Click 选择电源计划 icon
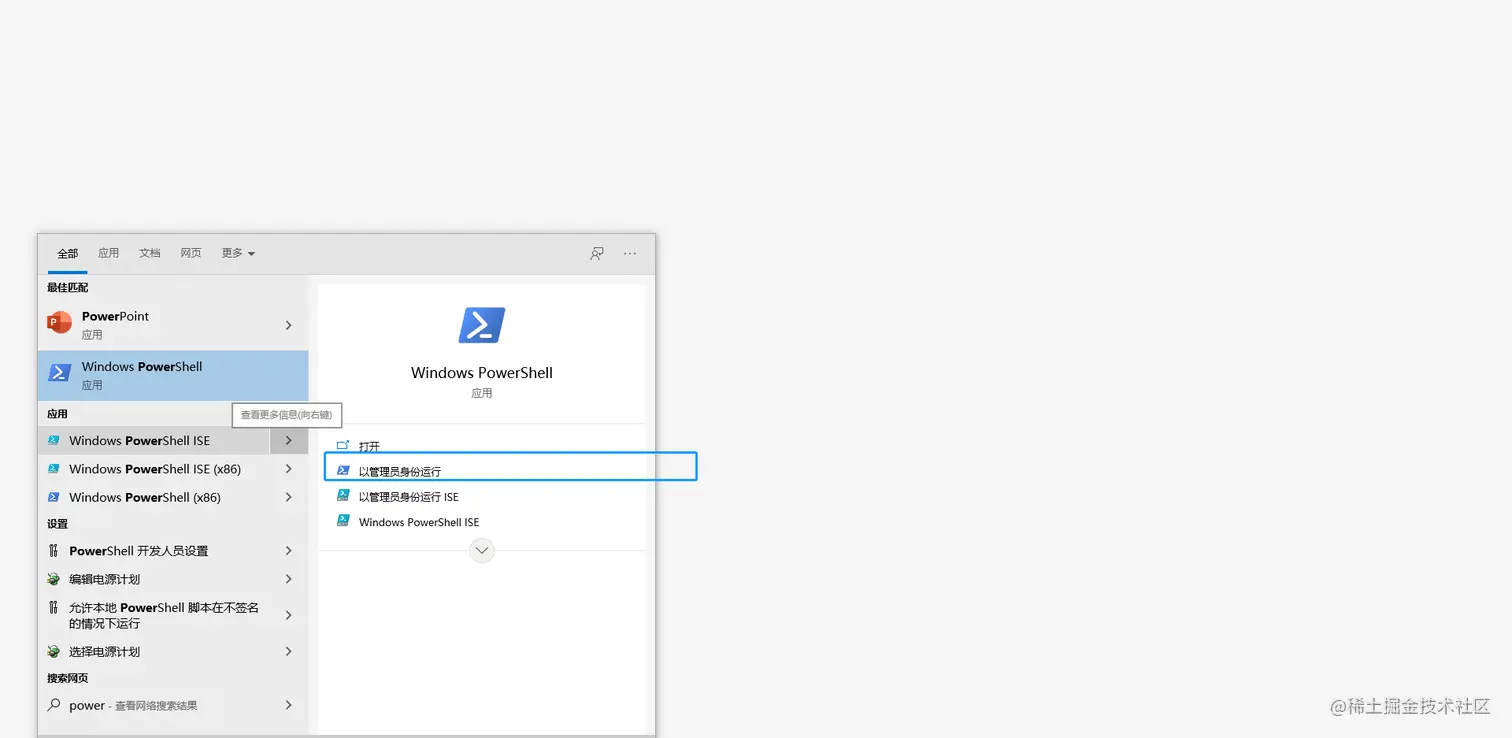1512x738 pixels. (54, 651)
